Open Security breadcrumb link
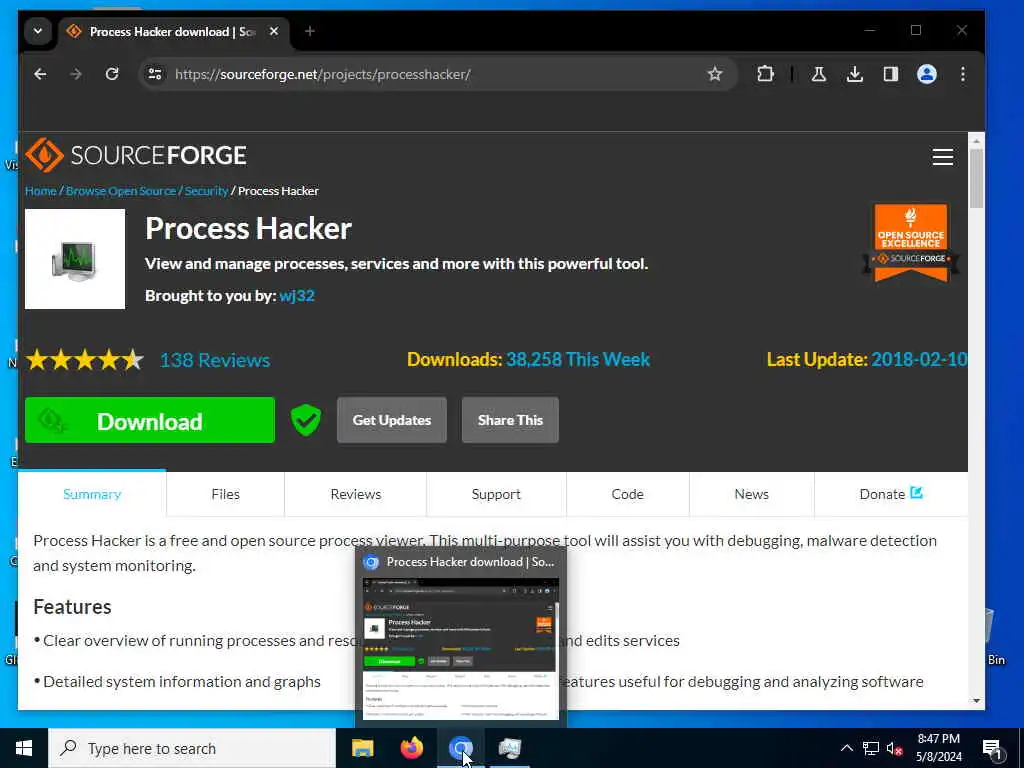This screenshot has height=768, width=1024. 206,191
